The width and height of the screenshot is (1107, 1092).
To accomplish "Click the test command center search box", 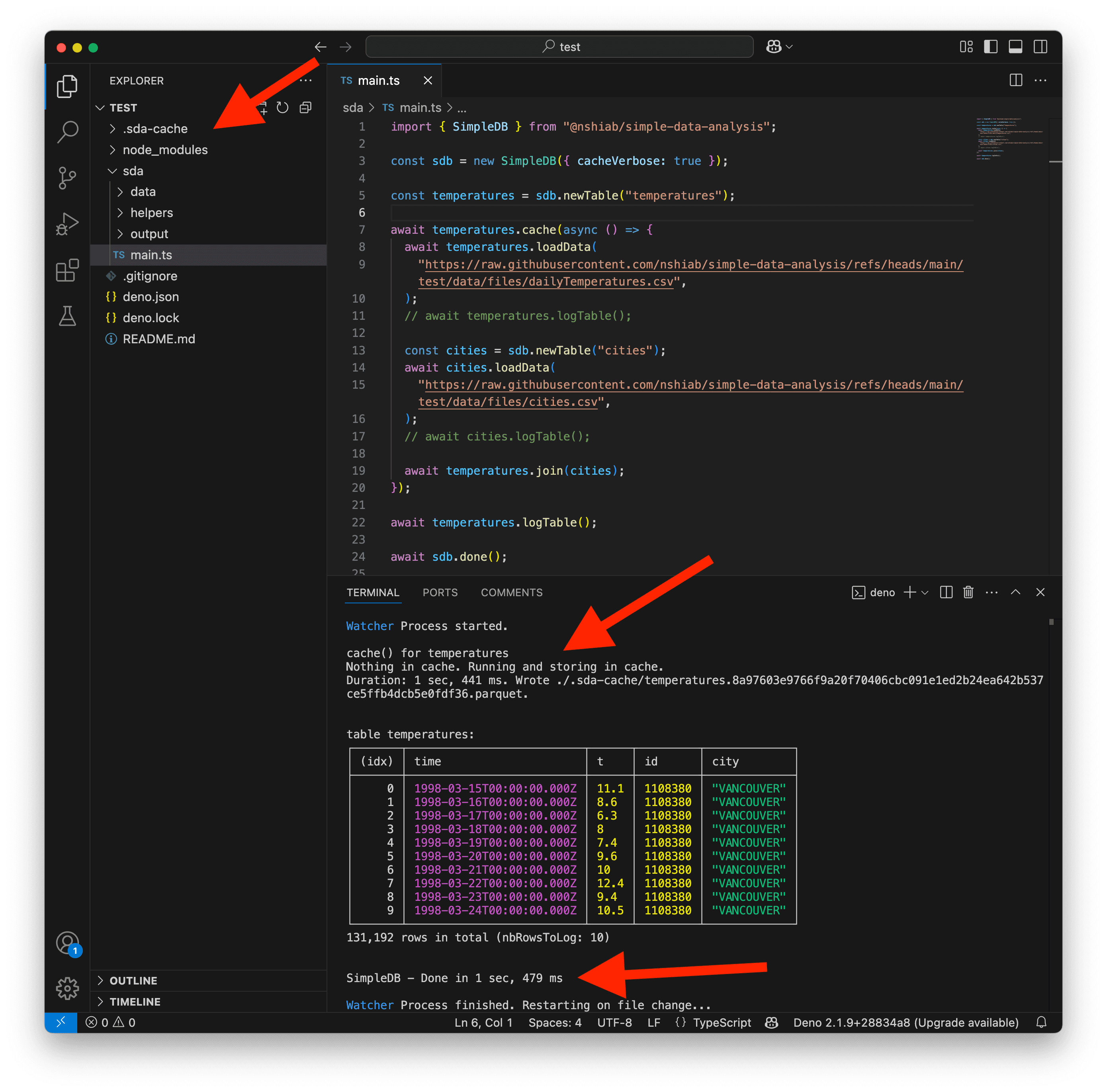I will [x=559, y=47].
